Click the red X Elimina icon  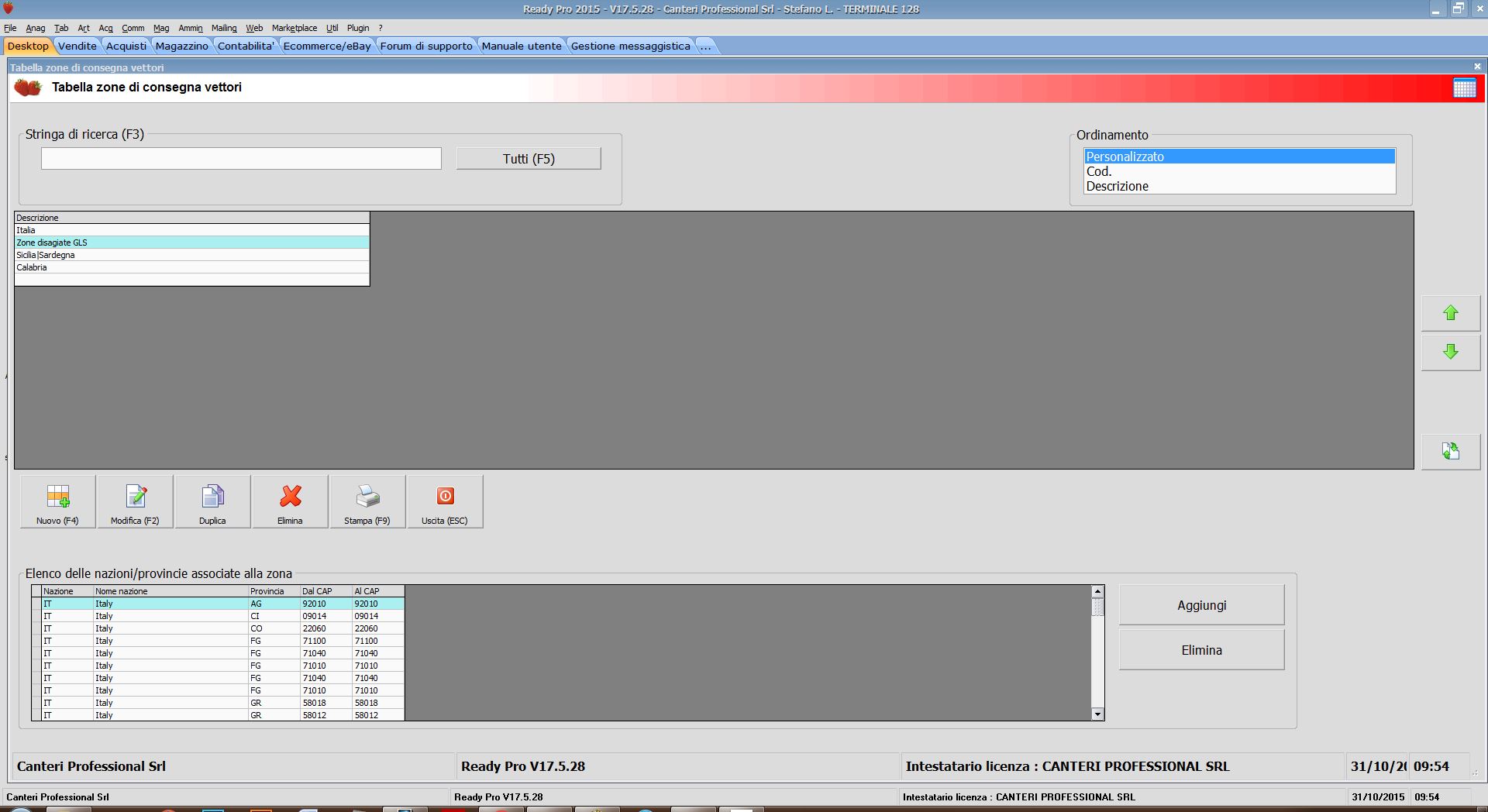(290, 502)
